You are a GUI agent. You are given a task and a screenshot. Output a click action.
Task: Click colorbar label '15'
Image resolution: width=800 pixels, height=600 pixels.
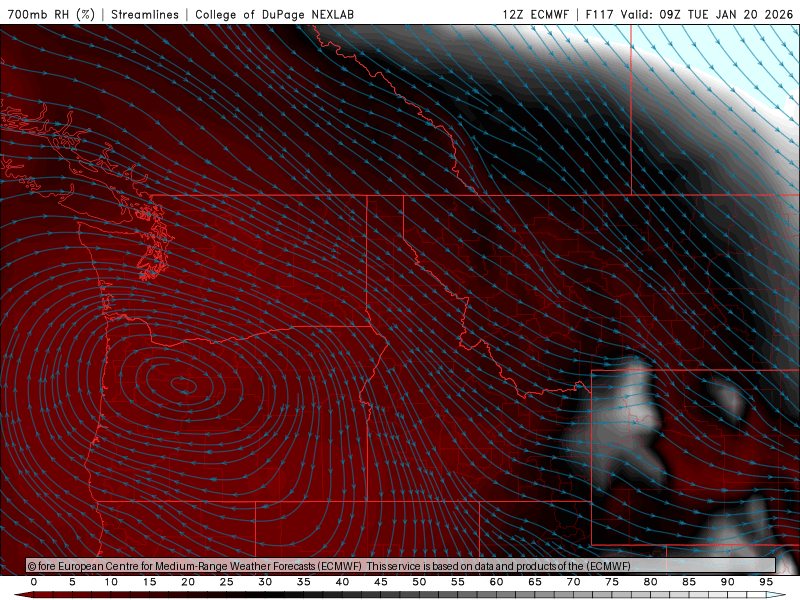coord(149,582)
